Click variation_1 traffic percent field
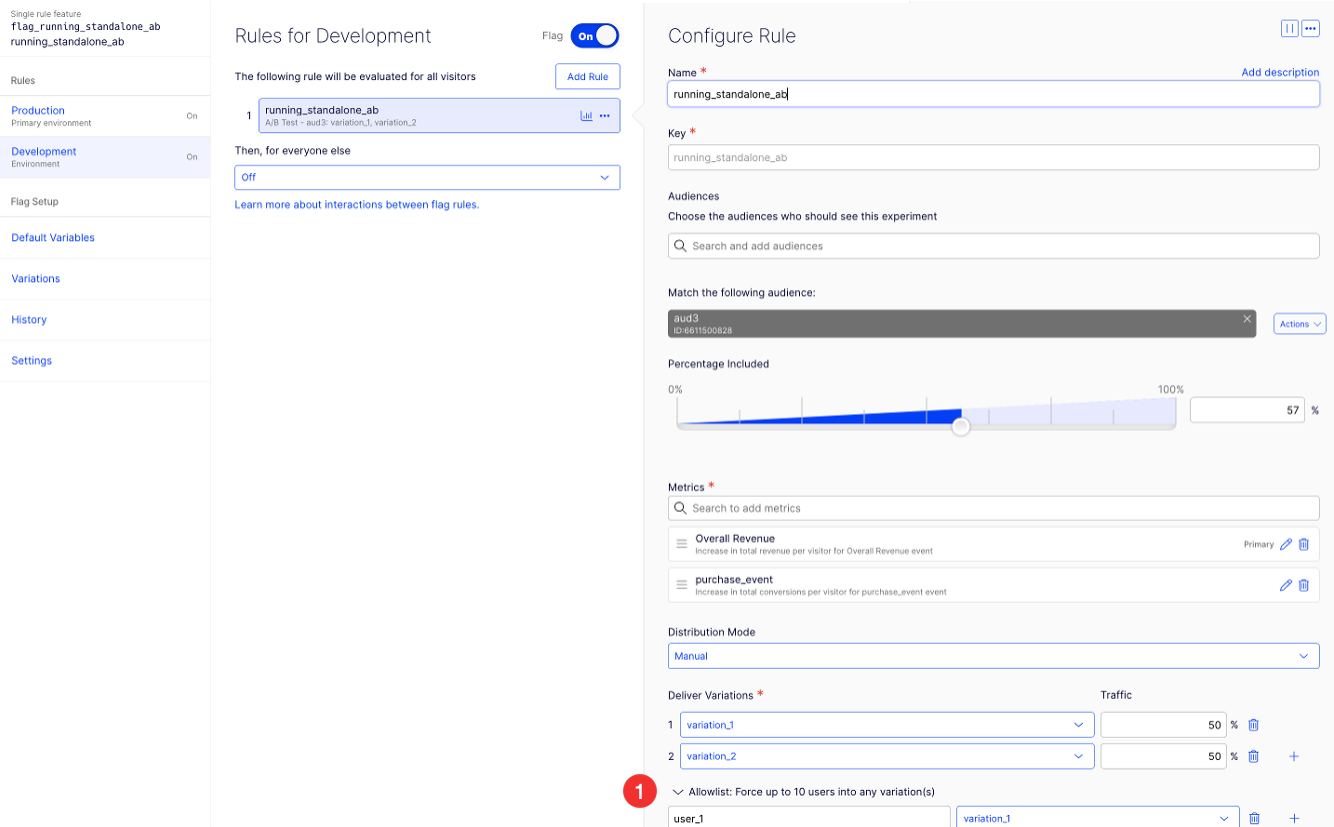This screenshot has width=1334, height=827. [1163, 725]
